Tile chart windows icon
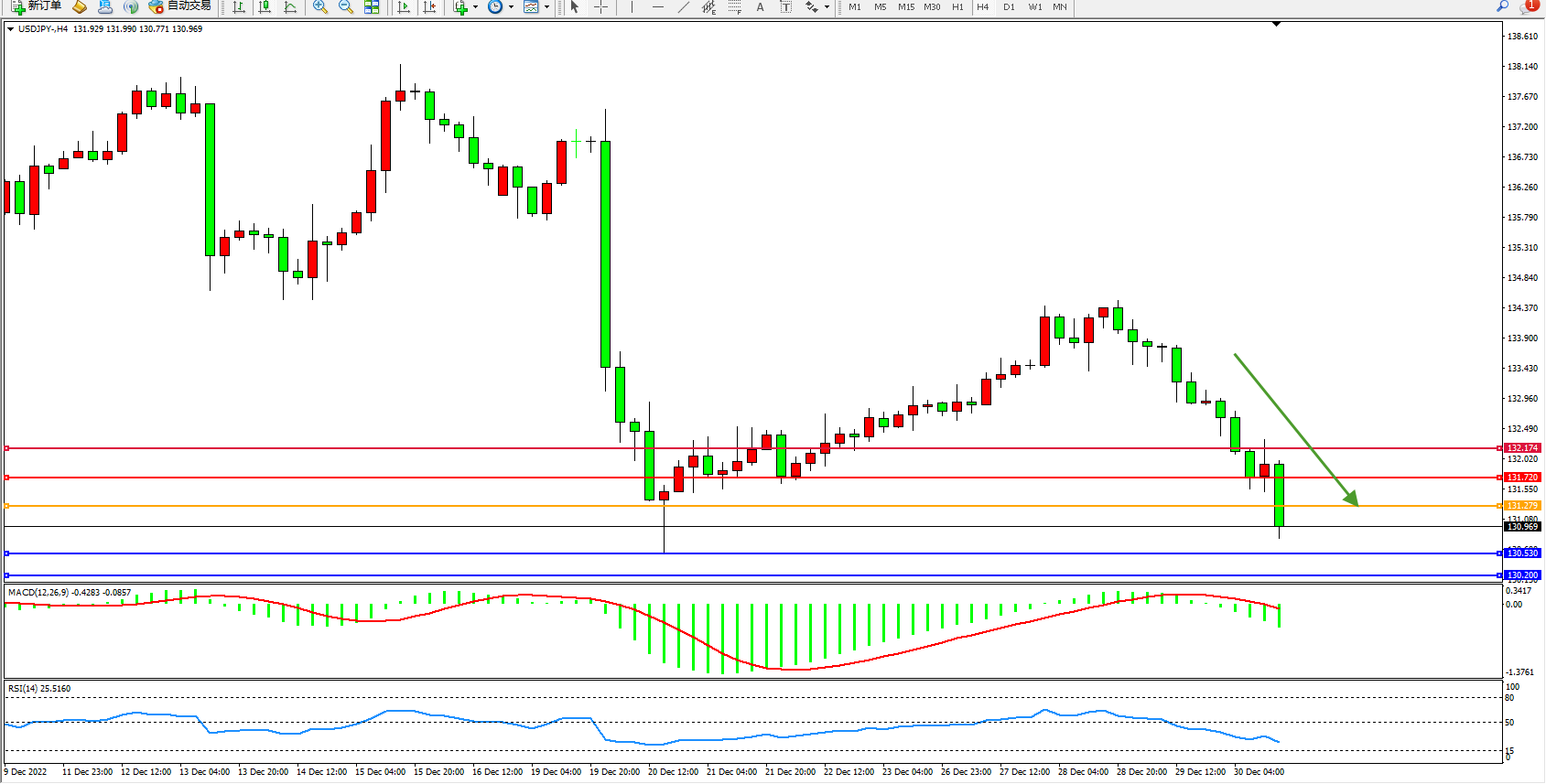 click(372, 7)
